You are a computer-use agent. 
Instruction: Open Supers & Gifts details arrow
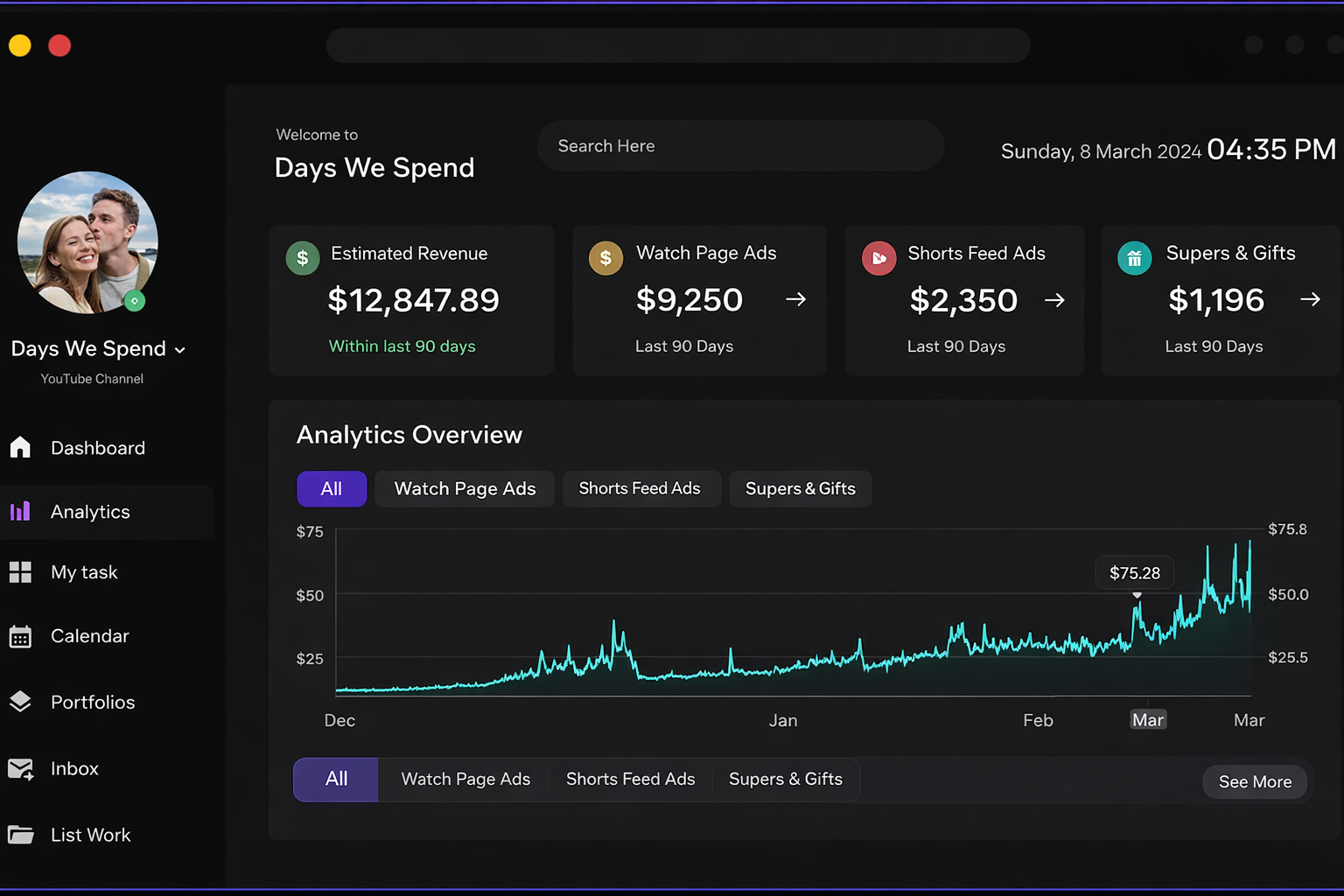(x=1310, y=299)
